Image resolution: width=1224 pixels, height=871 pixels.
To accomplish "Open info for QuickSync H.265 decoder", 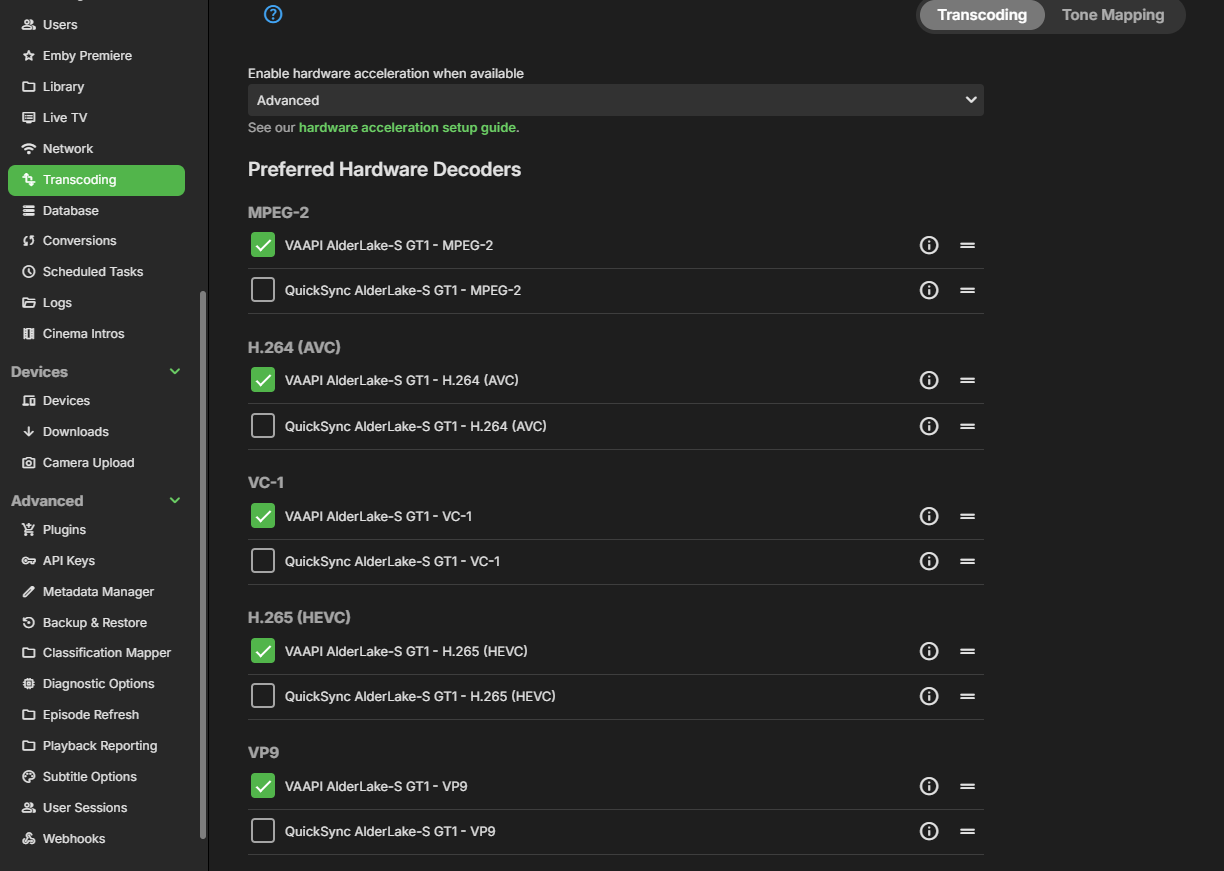I will click(929, 696).
